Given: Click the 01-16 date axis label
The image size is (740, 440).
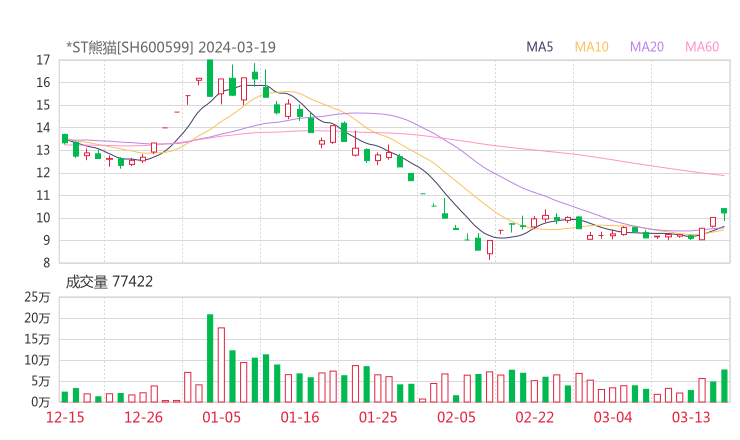Looking at the screenshot, I should pyautogui.click(x=300, y=417).
